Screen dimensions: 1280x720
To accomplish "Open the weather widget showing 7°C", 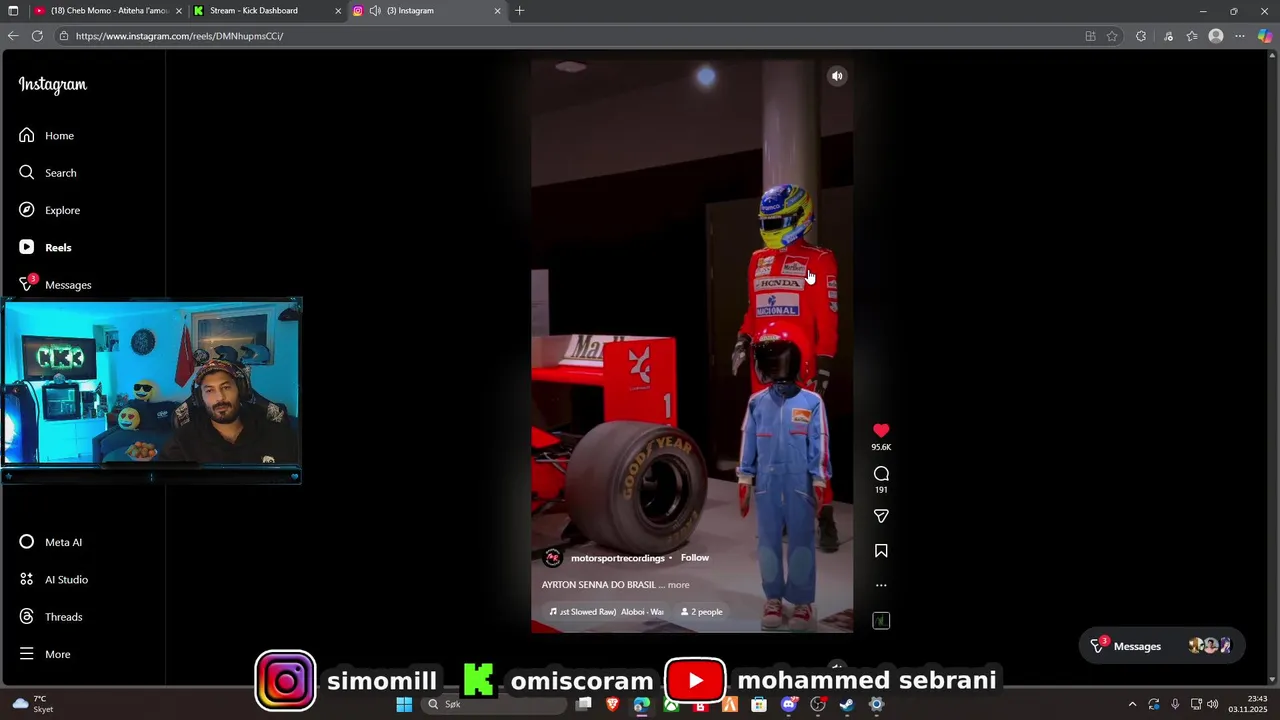I will click(x=33, y=704).
